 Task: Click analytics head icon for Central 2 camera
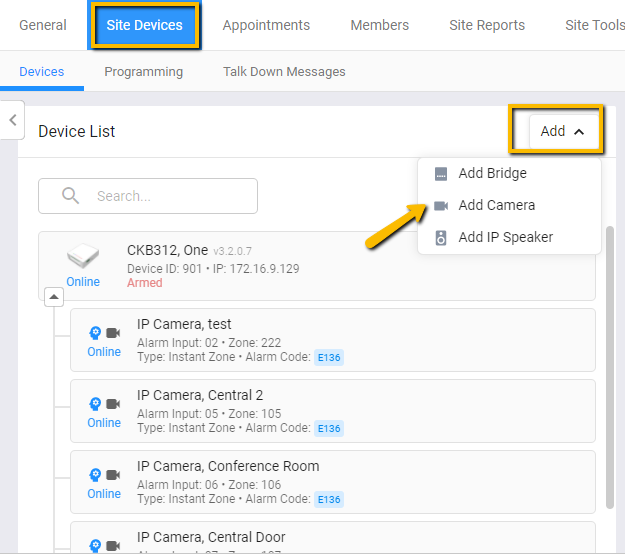coord(95,404)
